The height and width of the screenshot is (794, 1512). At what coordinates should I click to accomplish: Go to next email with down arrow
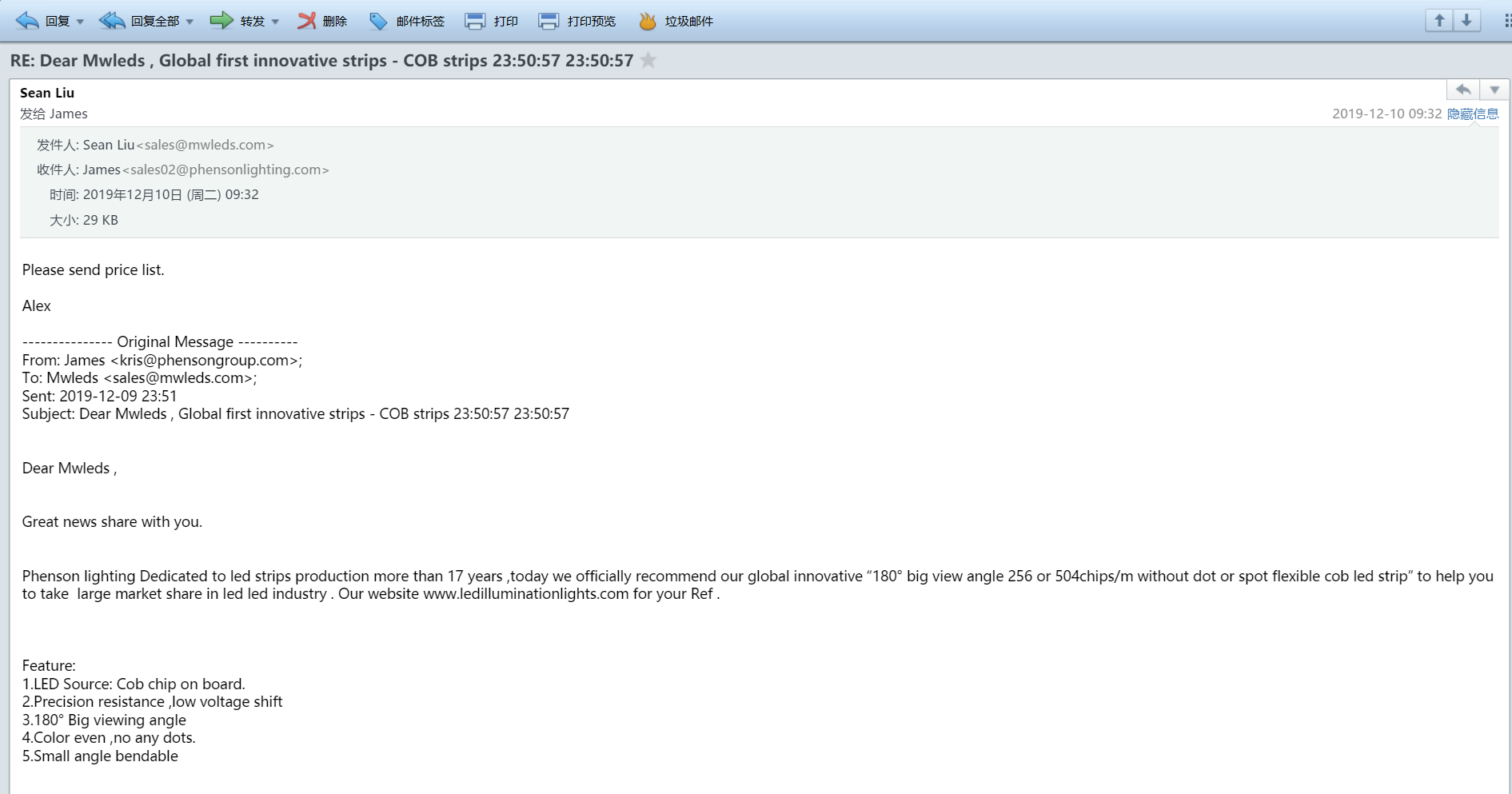(1466, 21)
